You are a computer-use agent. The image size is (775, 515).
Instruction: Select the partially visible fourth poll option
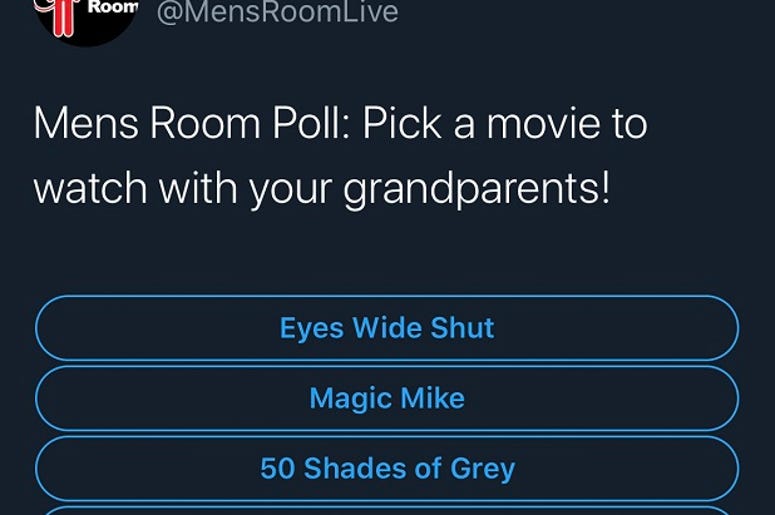[387, 511]
